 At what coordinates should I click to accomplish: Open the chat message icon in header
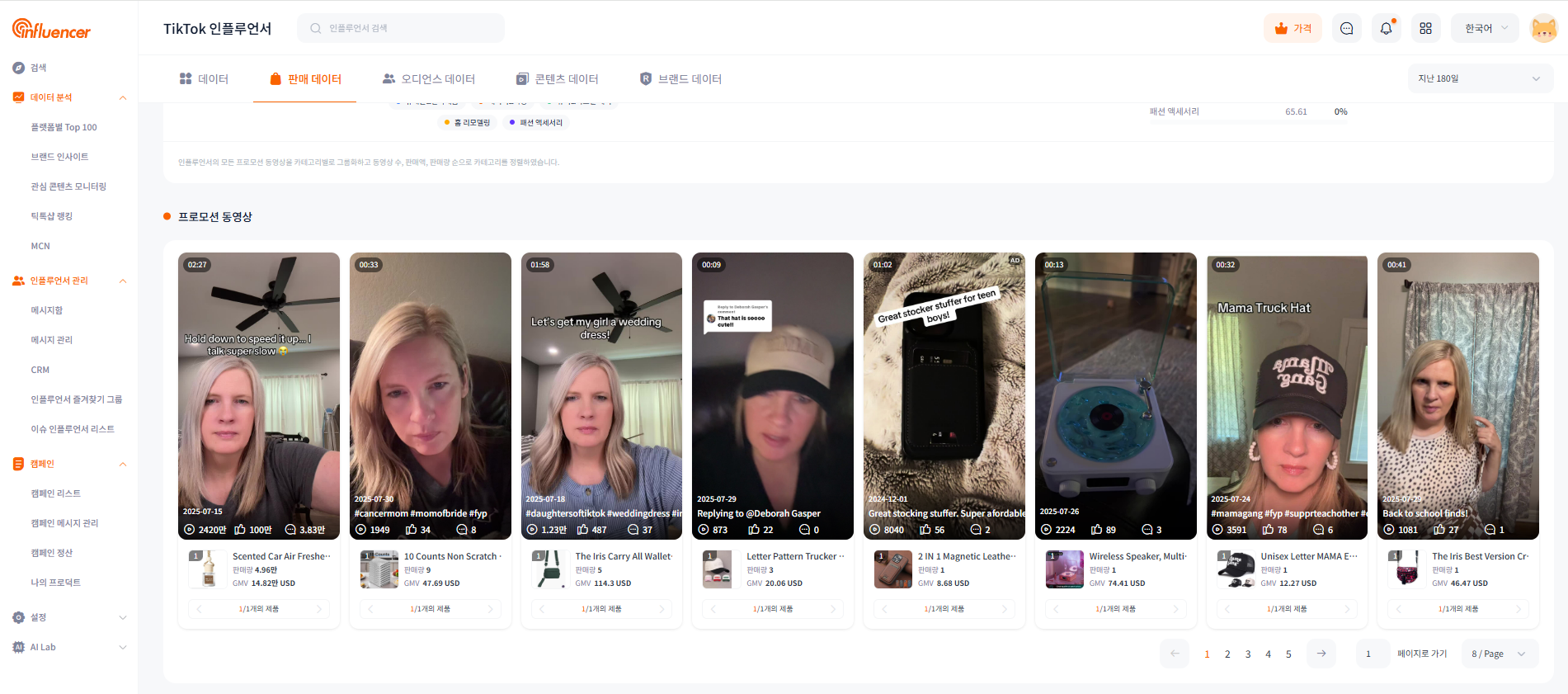1346,29
